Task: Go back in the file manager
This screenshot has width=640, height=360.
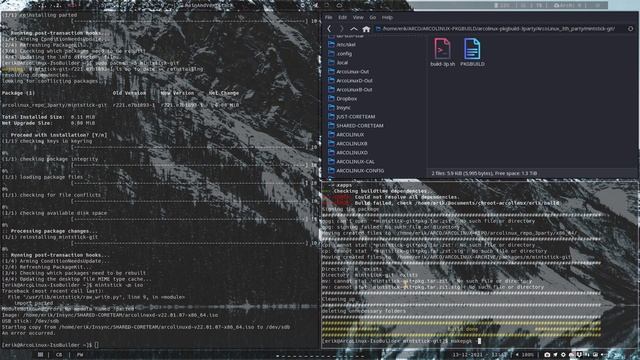Action: [329, 29]
